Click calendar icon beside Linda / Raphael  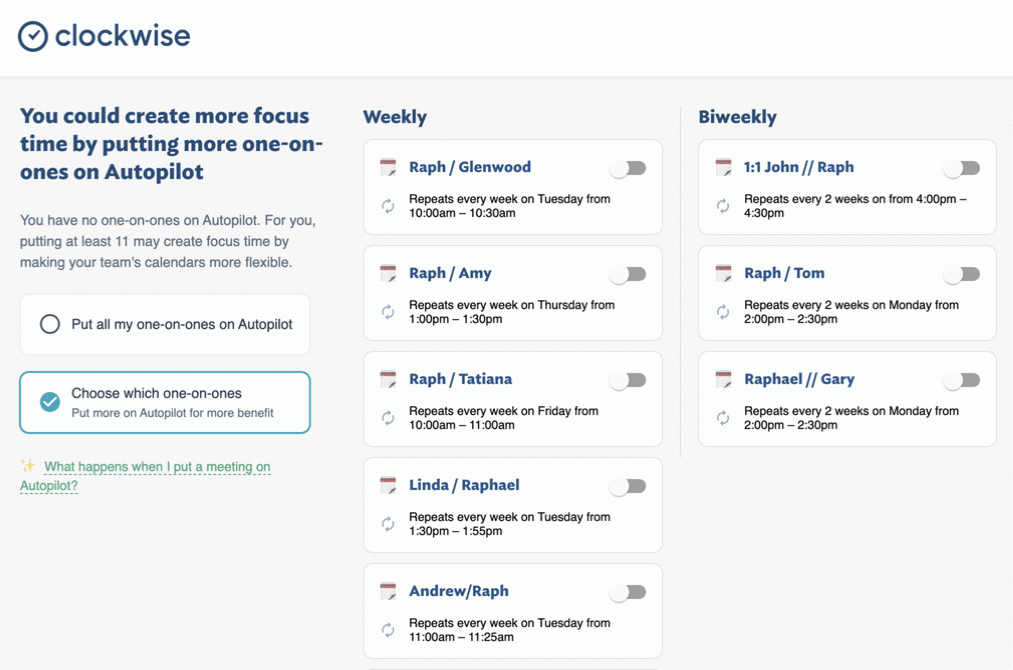pos(388,486)
